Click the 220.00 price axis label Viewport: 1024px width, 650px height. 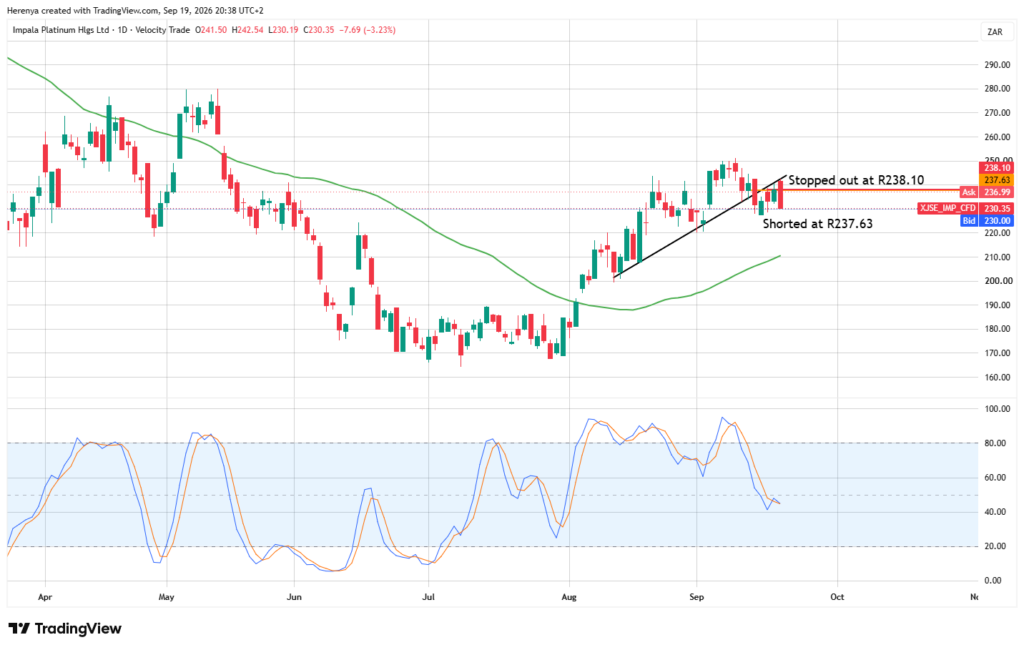click(x=999, y=233)
